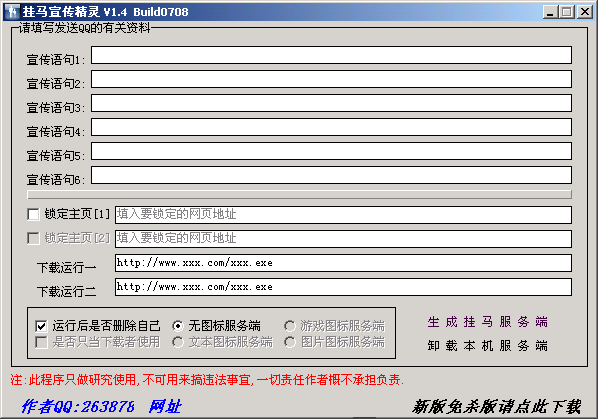Maximize the window

click(x=566, y=12)
